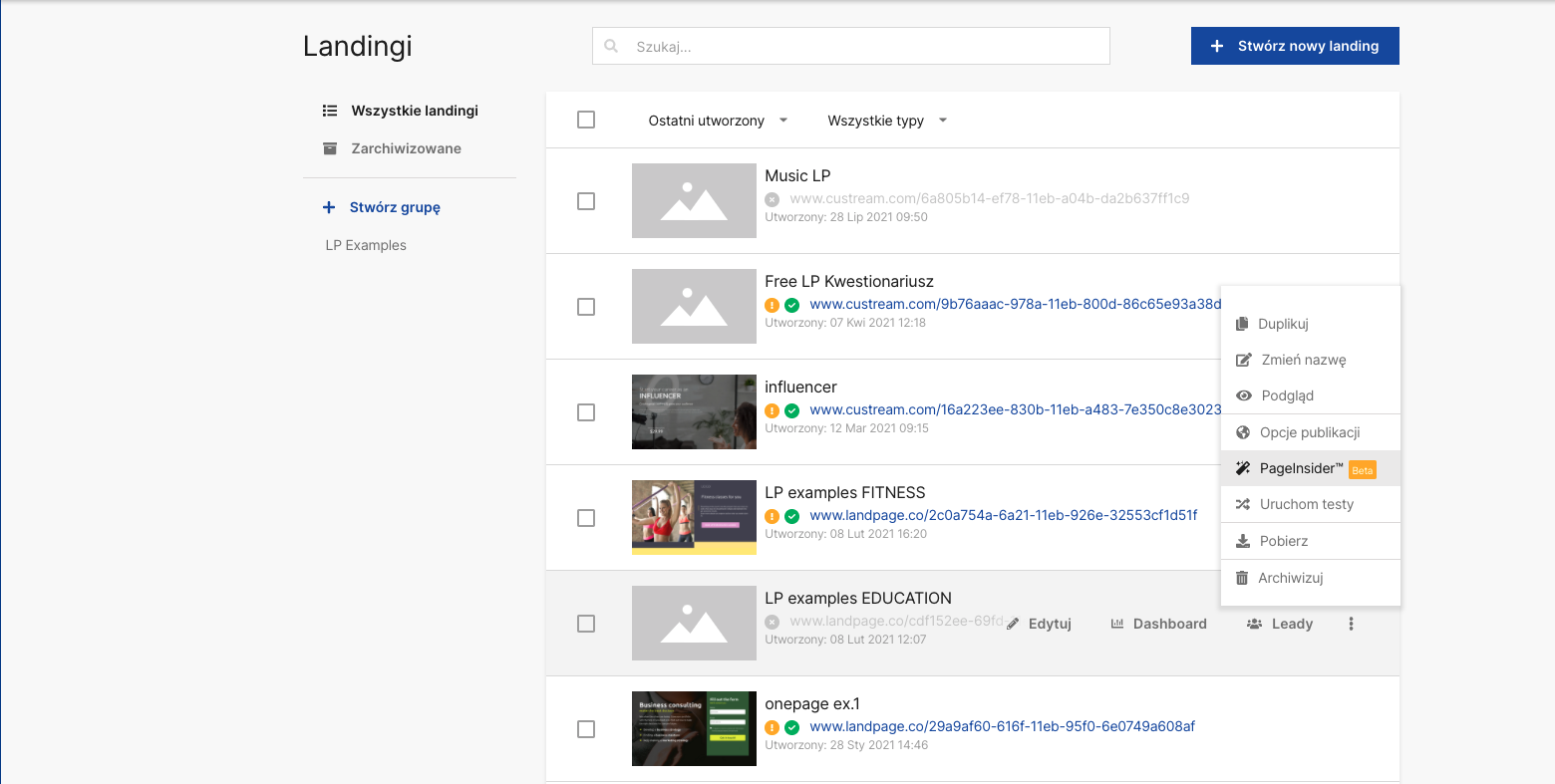This screenshot has height=784, width=1555.
Task: Open the Ostatni utworzony sort dropdown
Action: pyautogui.click(x=718, y=121)
